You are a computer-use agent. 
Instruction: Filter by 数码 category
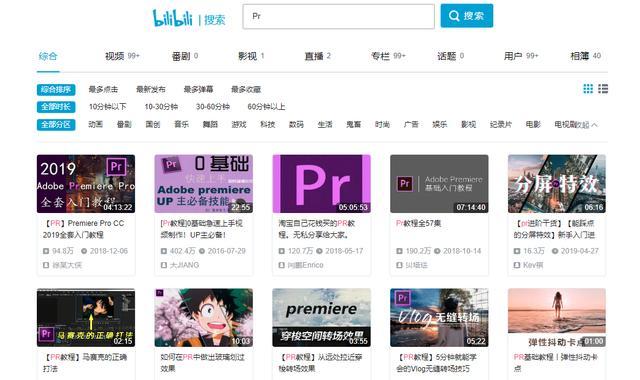[296, 124]
